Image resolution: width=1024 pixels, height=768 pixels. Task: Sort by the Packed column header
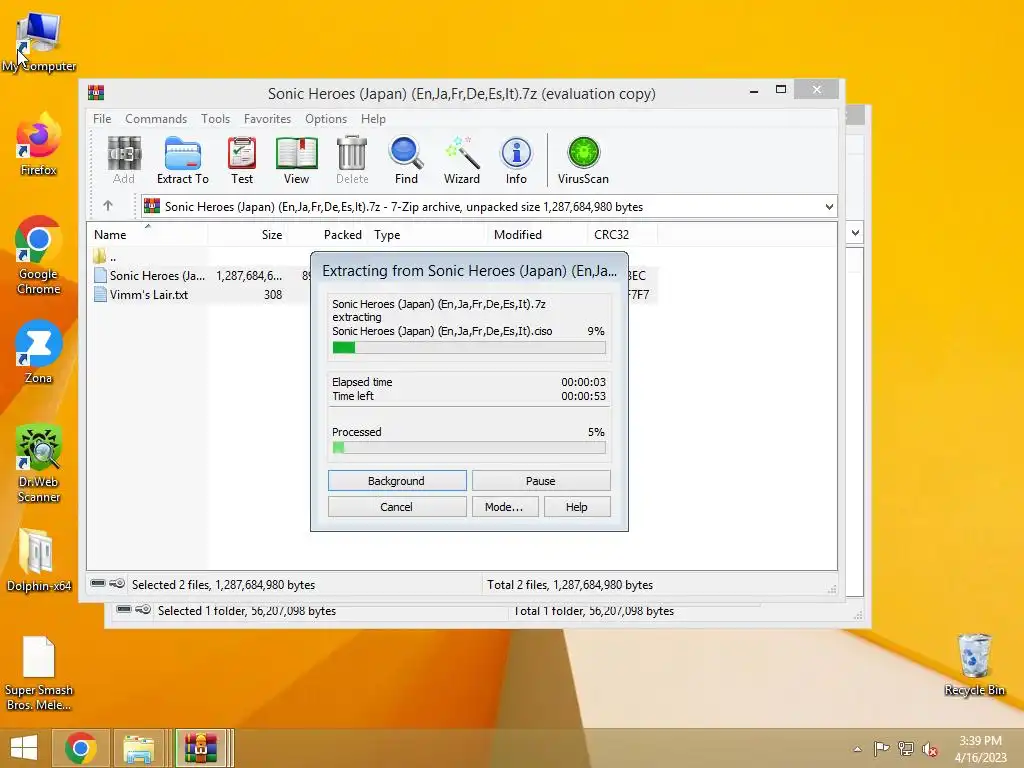pyautogui.click(x=328, y=234)
